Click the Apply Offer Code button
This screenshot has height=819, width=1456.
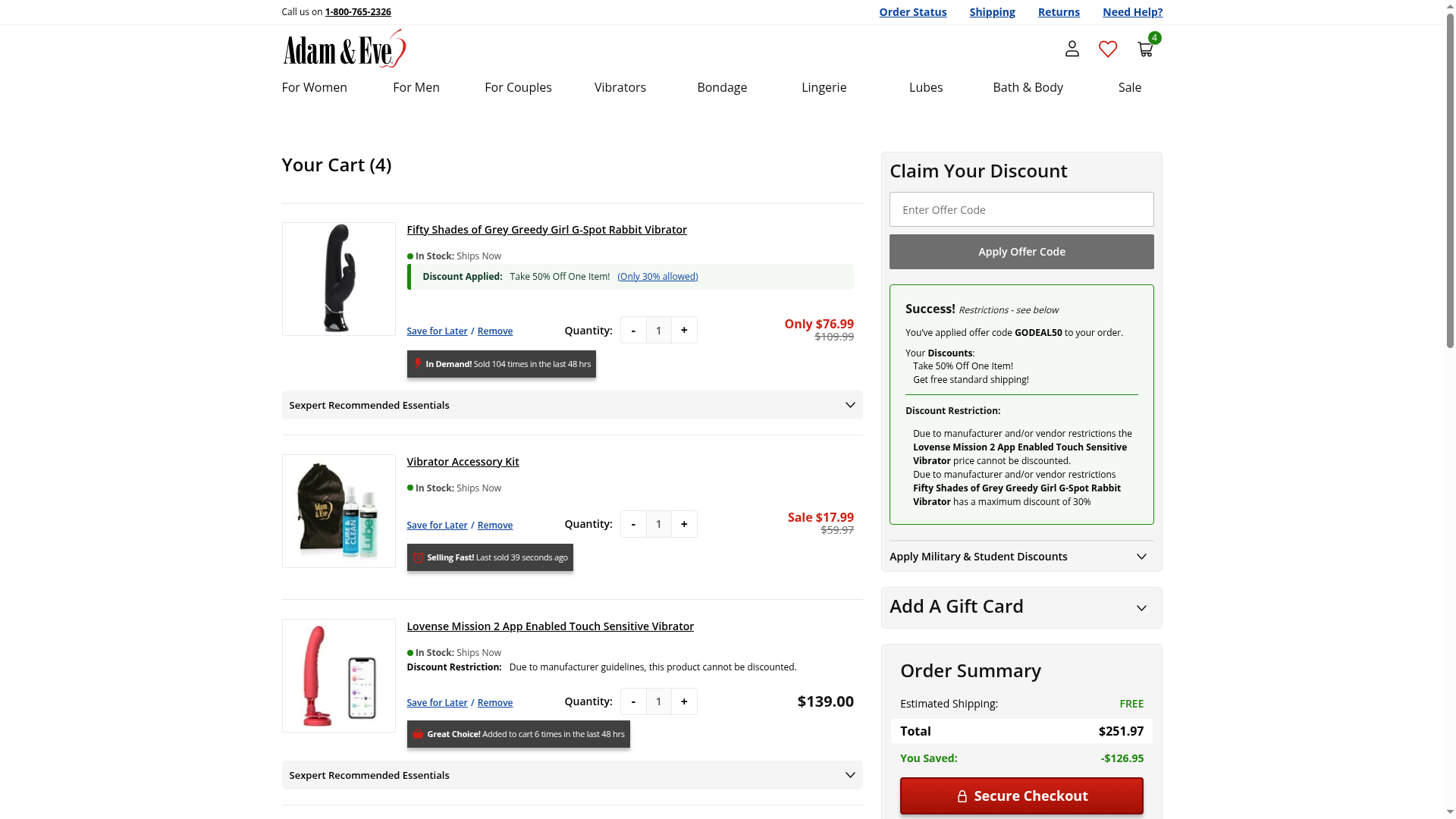(1021, 252)
